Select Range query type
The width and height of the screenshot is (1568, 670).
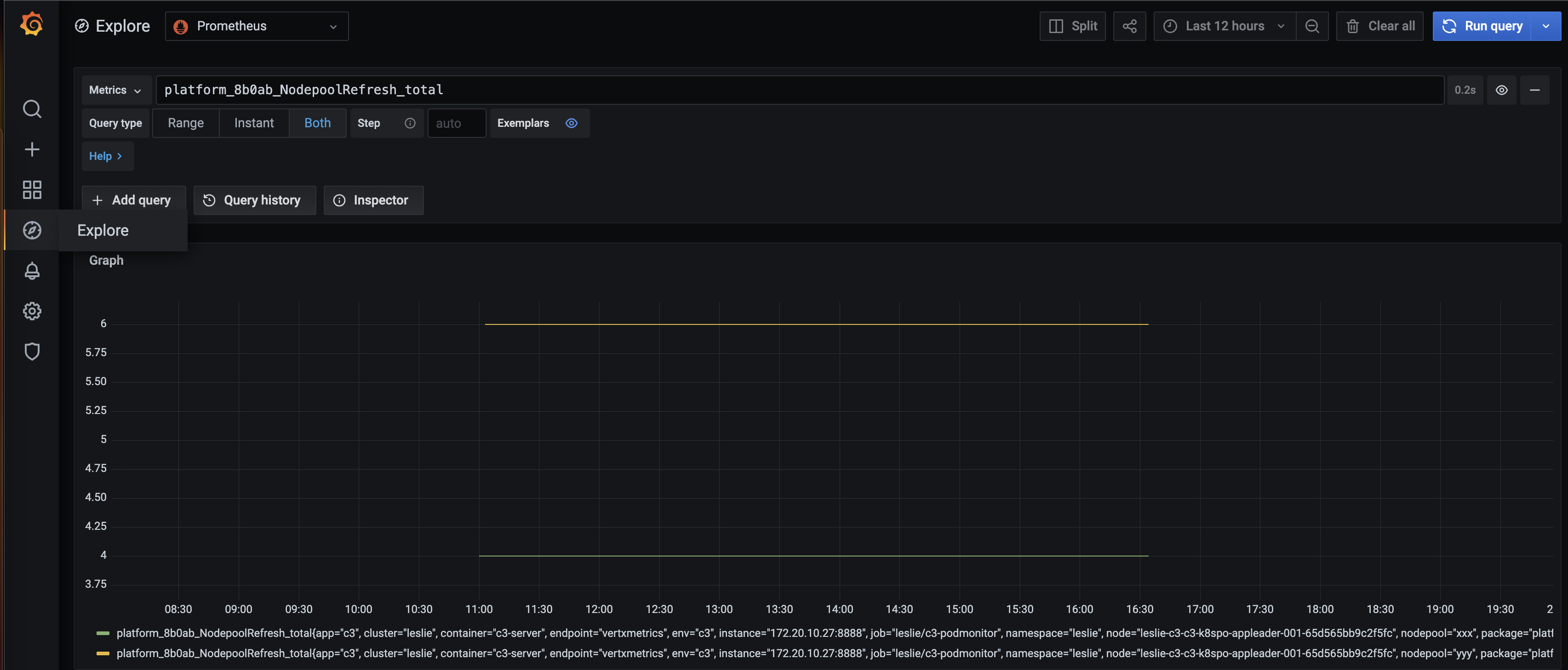click(186, 123)
